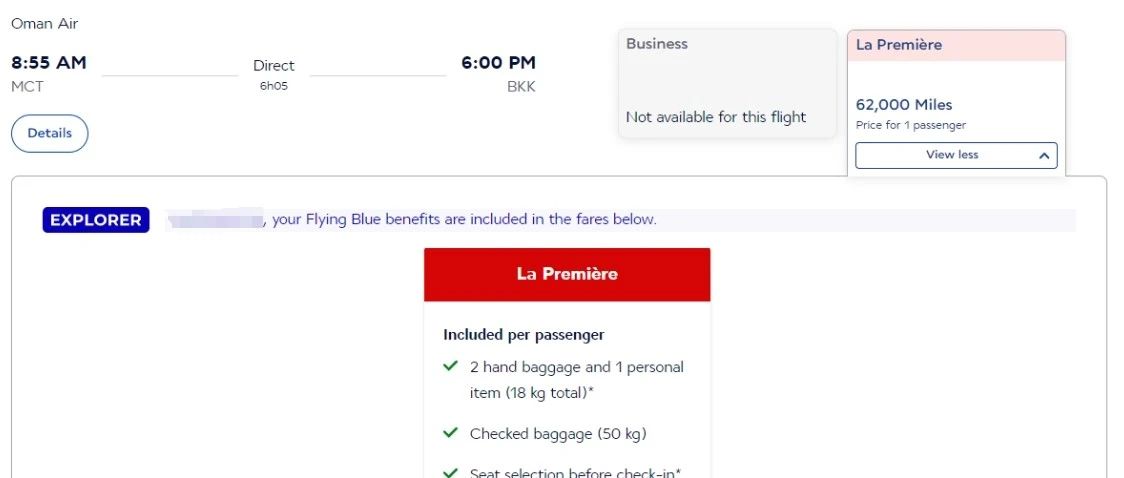This screenshot has height=478, width=1124.
Task: Click the EXPLORER status badge
Action: point(96,220)
